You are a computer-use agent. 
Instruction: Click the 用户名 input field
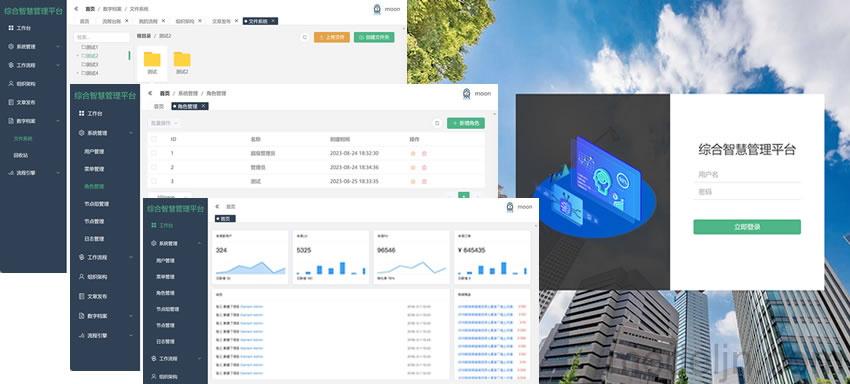(x=746, y=175)
